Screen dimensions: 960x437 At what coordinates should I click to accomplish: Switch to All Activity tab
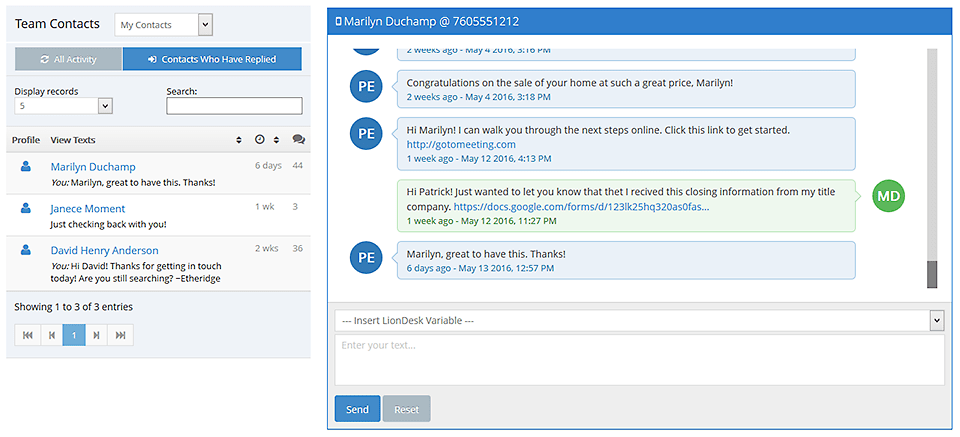click(69, 59)
